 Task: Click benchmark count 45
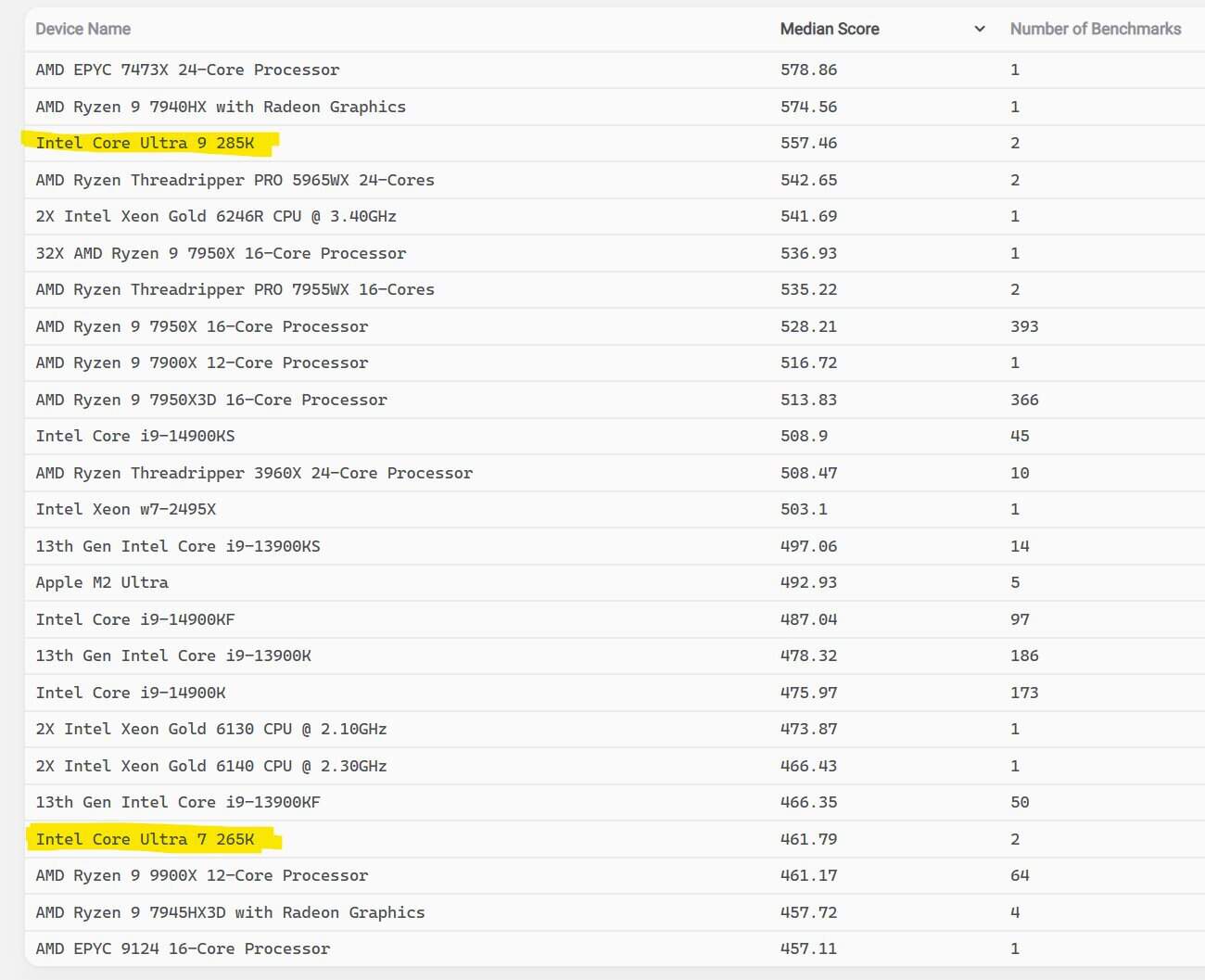(1020, 436)
